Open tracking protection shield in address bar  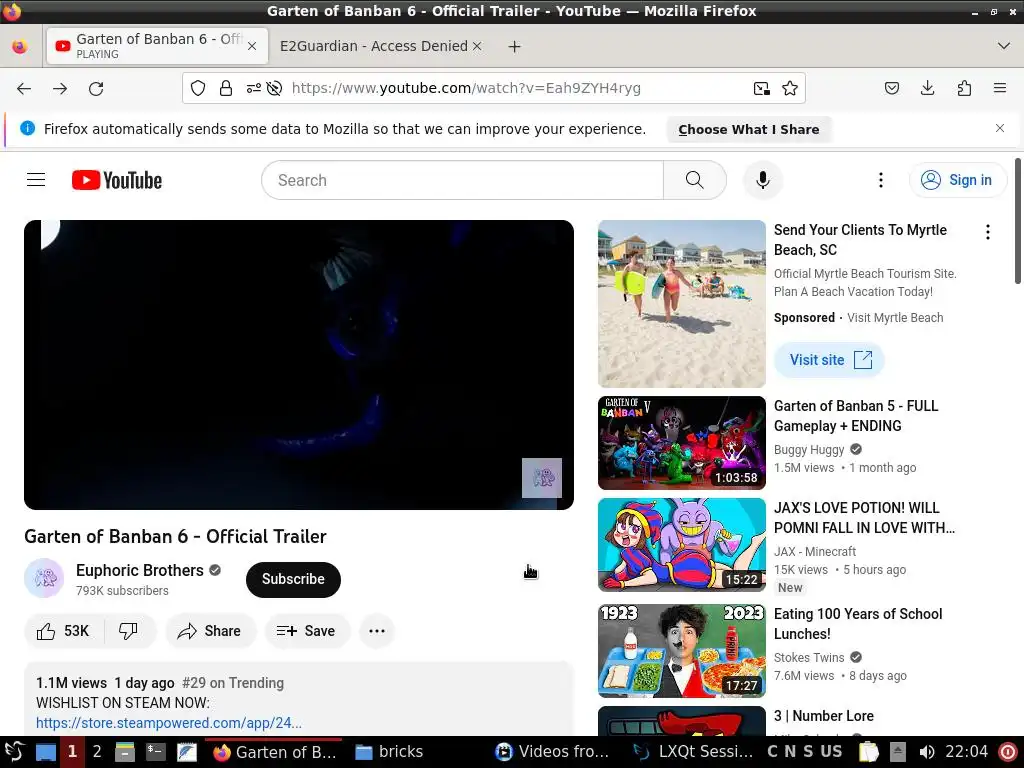point(198,88)
